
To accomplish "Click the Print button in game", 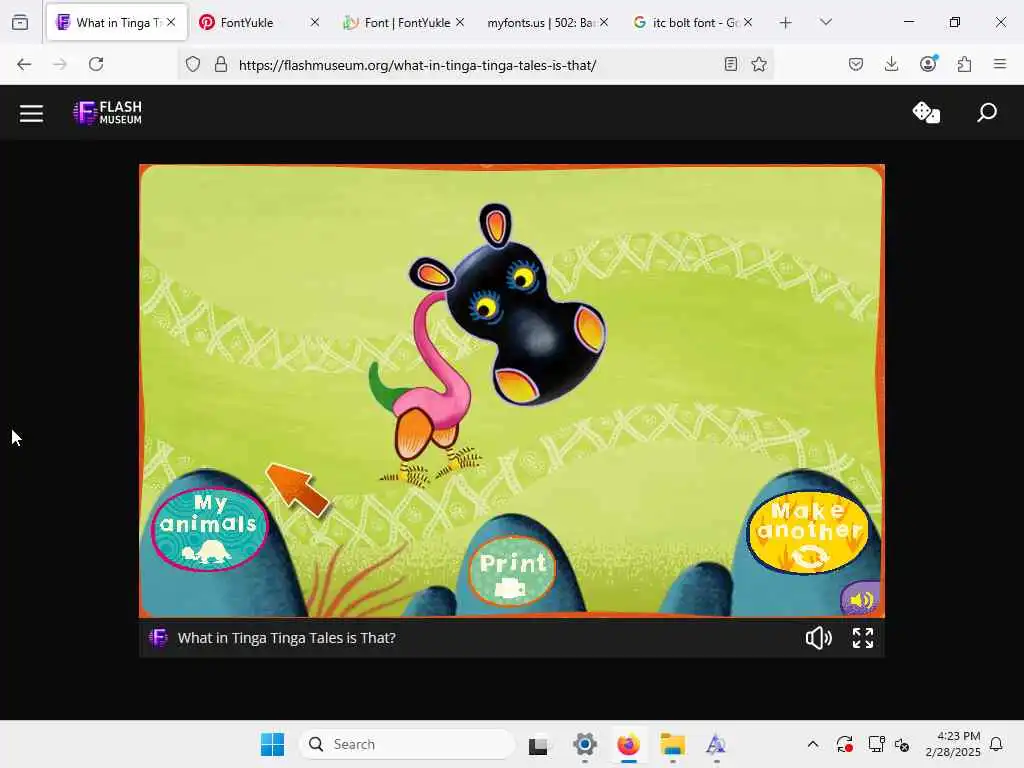I will point(513,571).
